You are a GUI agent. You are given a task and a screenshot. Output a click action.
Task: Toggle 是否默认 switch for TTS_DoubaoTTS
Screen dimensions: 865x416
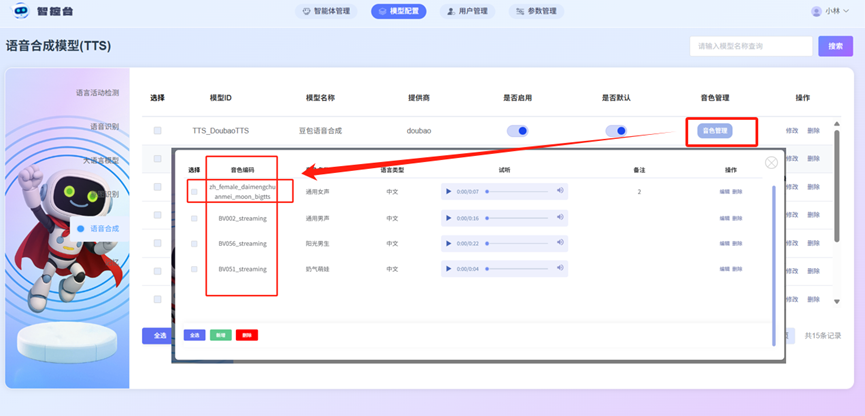click(616, 131)
